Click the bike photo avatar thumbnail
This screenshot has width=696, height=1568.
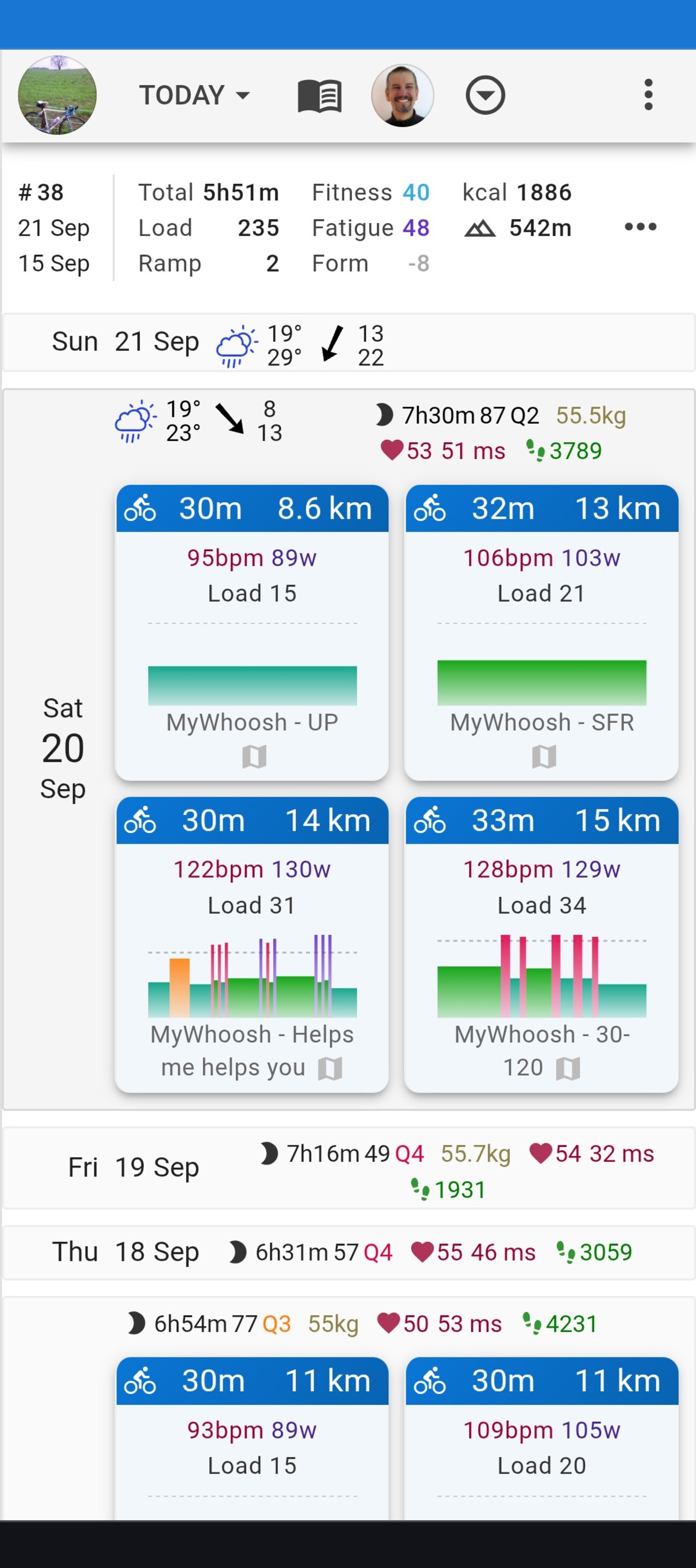(x=57, y=95)
